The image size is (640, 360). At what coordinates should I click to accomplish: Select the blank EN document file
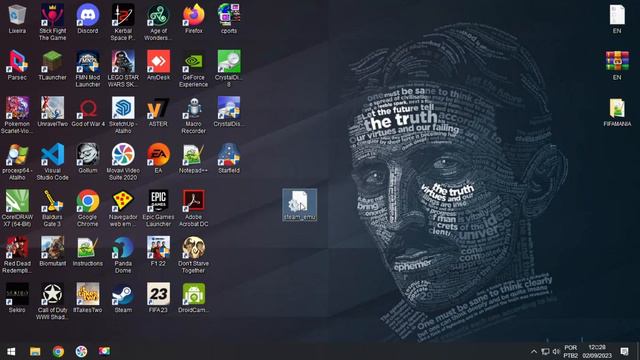[617, 19]
